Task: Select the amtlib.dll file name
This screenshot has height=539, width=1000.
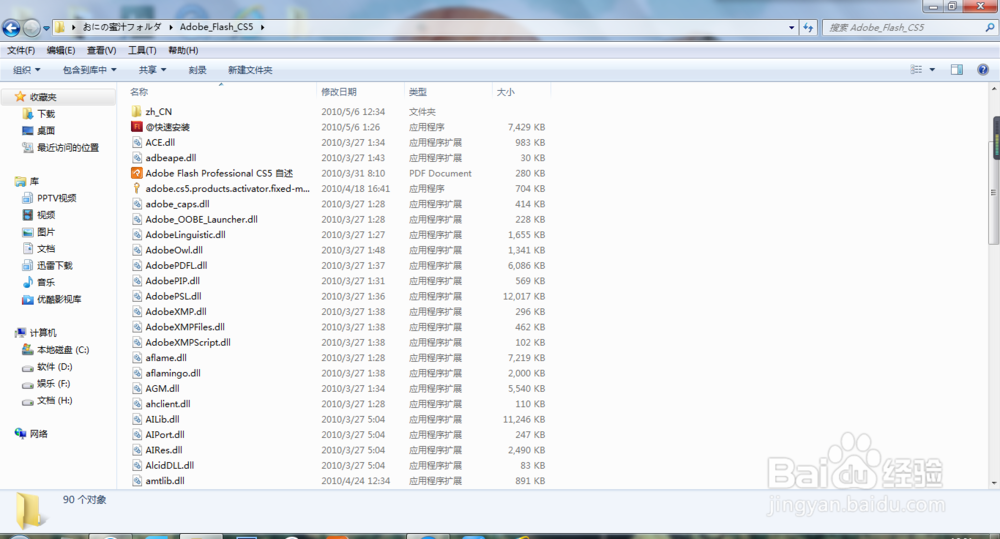Action: coord(165,481)
